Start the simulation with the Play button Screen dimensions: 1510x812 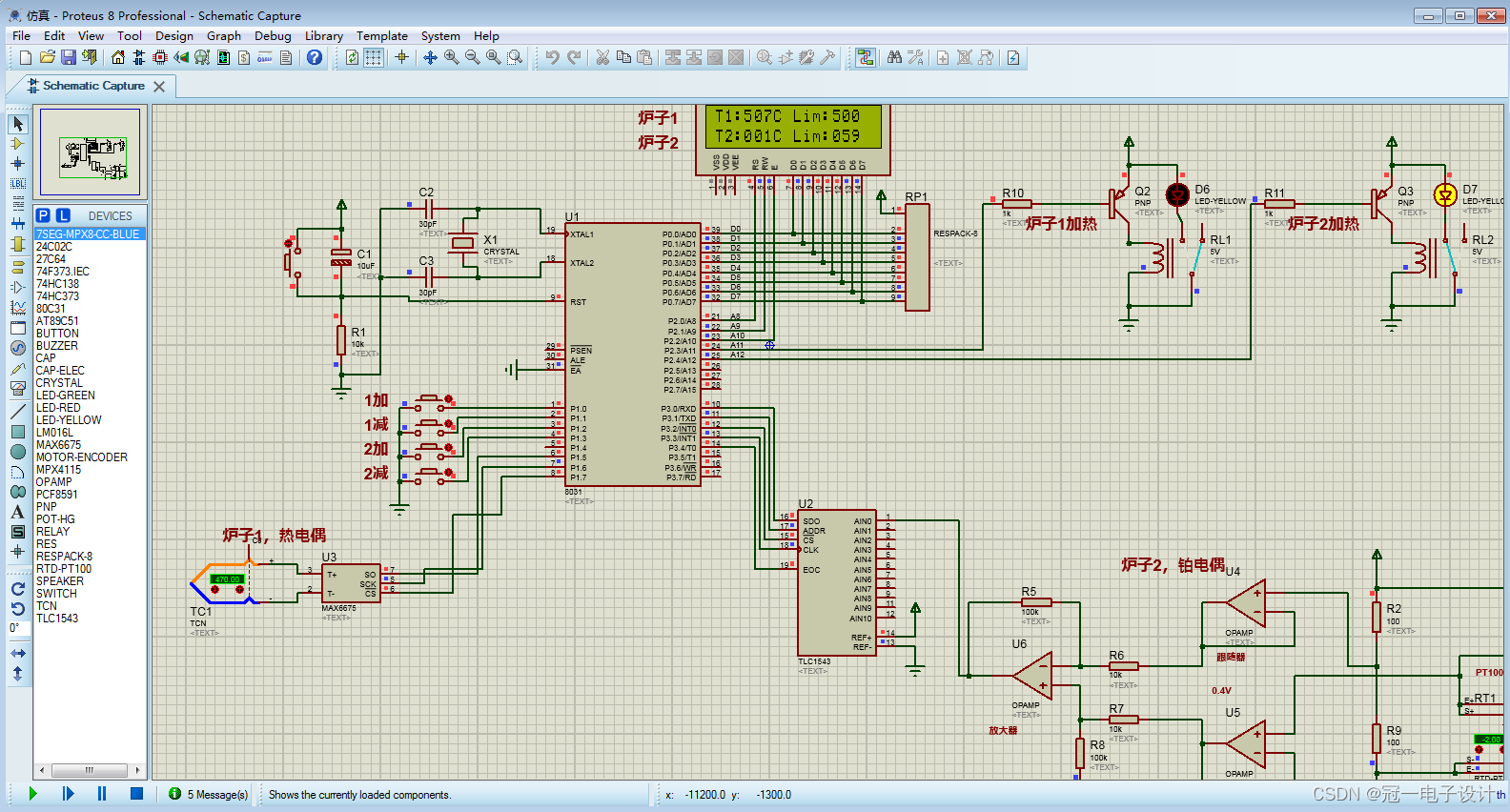tap(33, 794)
